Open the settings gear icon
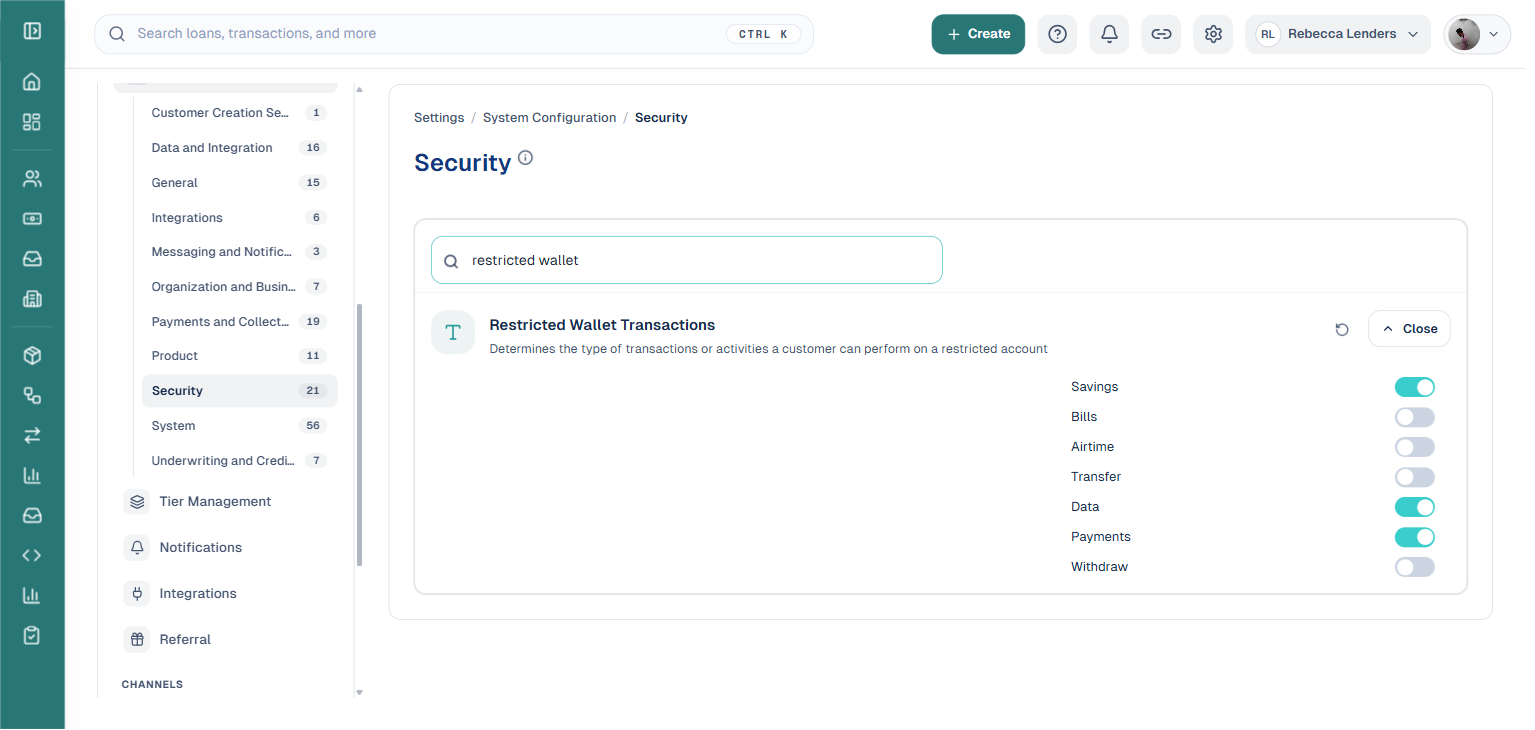Viewport: 1535px width, 730px height. coord(1213,34)
